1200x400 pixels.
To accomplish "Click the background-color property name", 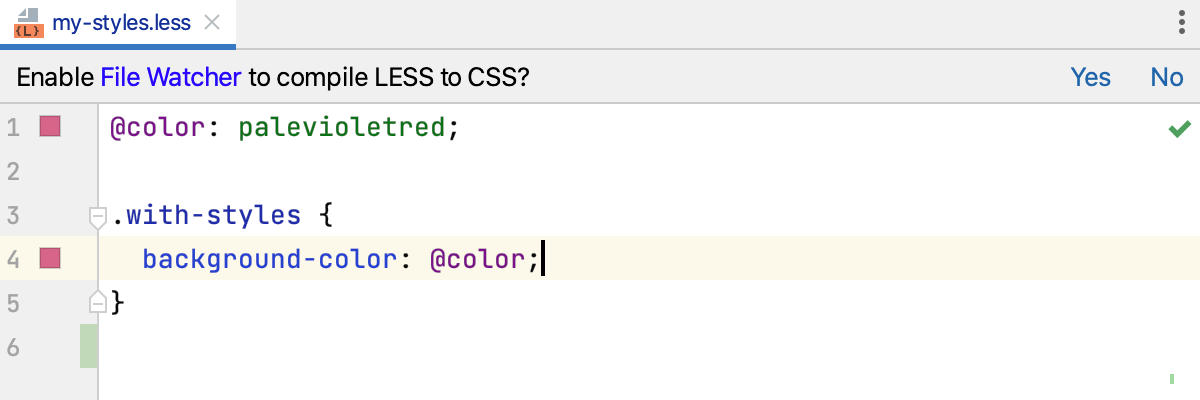I will [268, 260].
